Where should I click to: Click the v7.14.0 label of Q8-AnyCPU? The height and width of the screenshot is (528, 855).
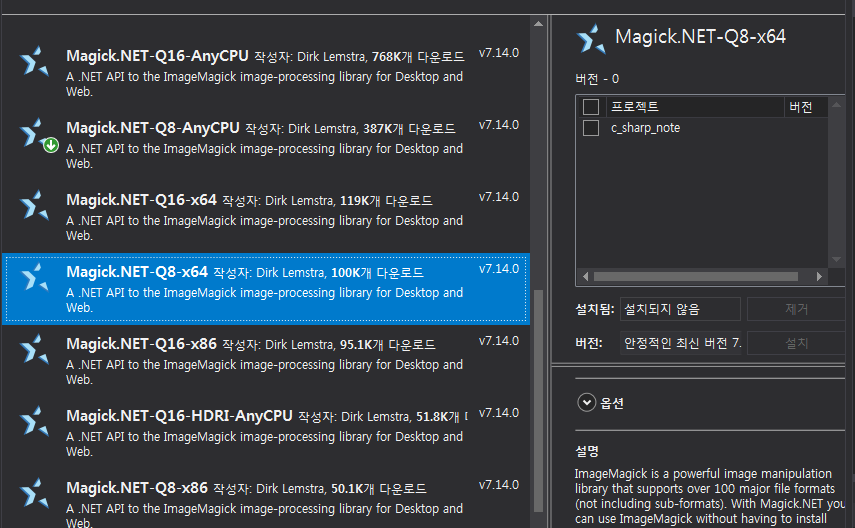click(499, 125)
